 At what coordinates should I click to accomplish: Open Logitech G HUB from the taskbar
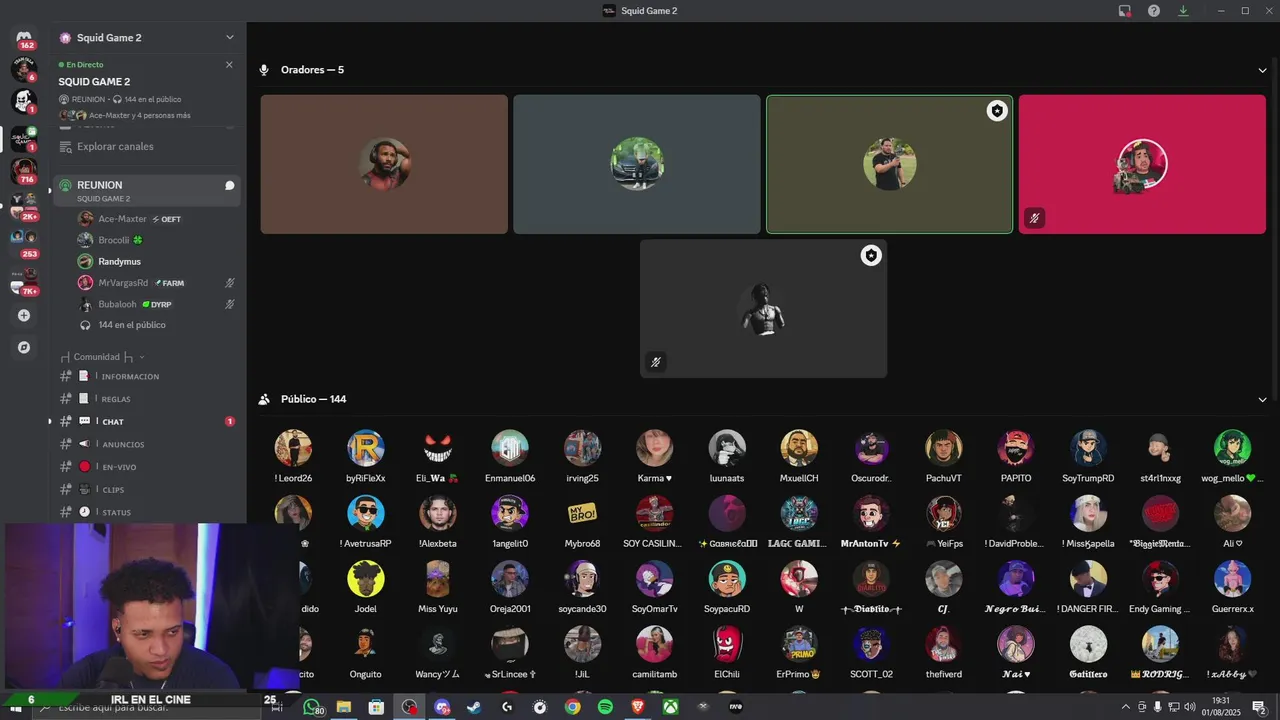(x=507, y=707)
